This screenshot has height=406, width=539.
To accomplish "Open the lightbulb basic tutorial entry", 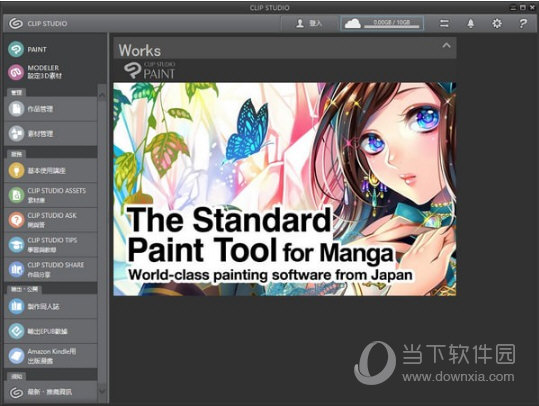I will 51,171.
